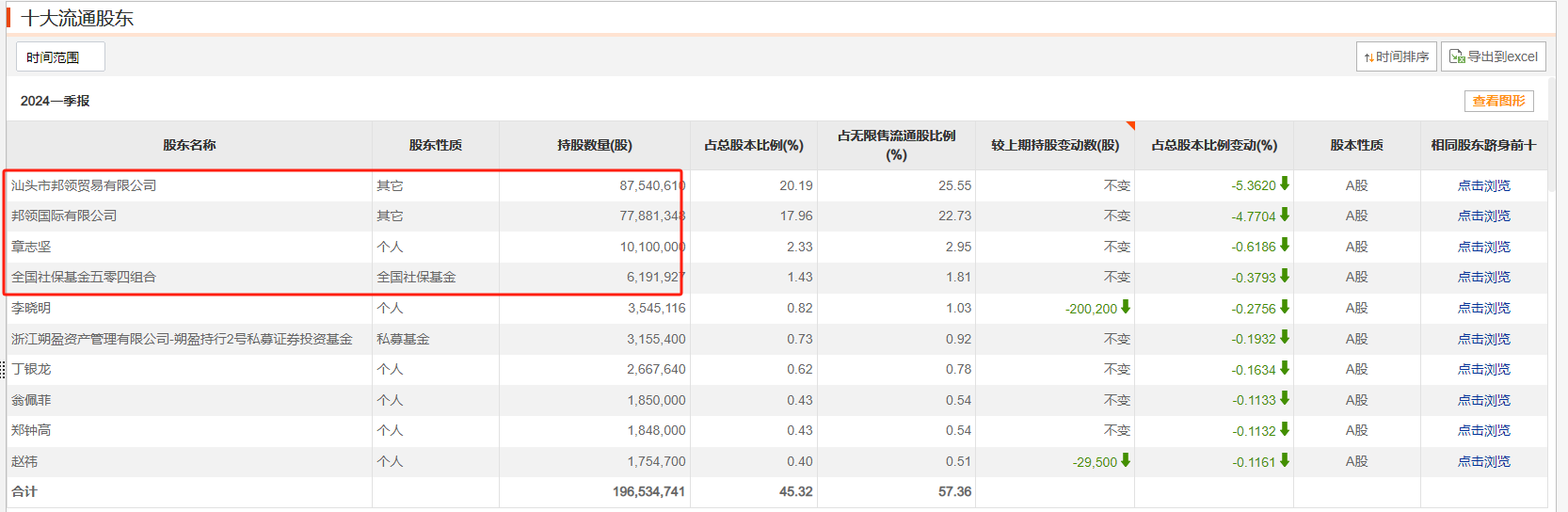The width and height of the screenshot is (1568, 512).
Task: Select 全国社保基金五零四组合 shareholder name
Action: click(84, 277)
